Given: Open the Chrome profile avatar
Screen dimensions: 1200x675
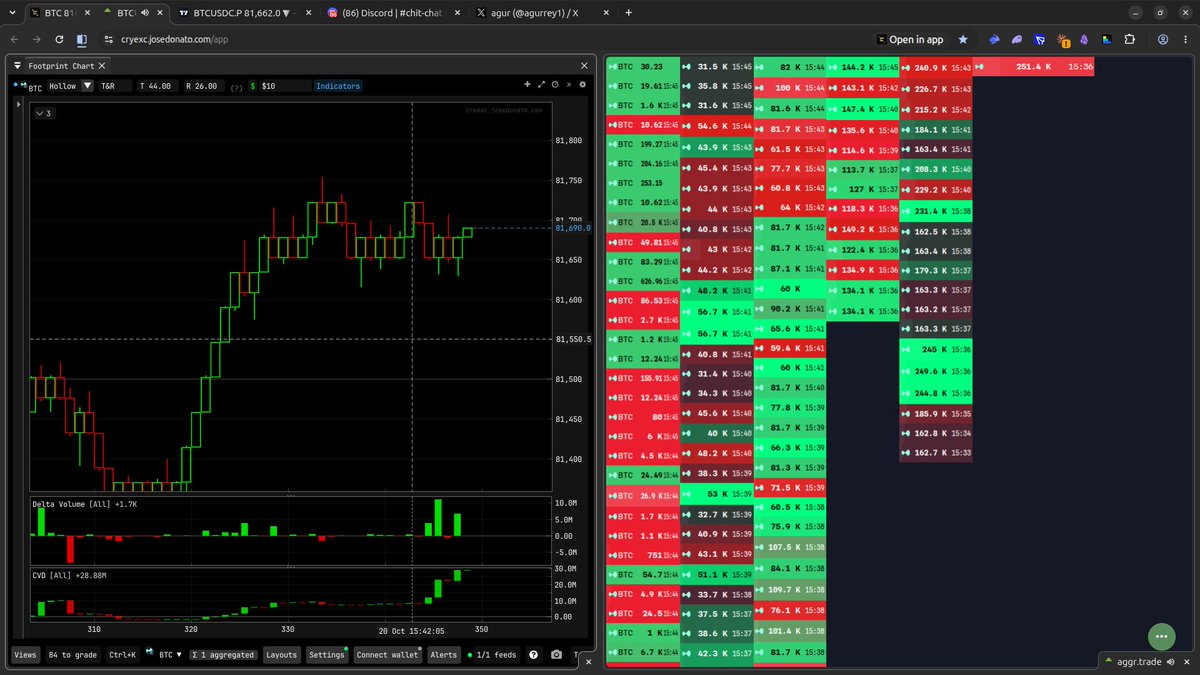Looking at the screenshot, I should (x=1163, y=39).
